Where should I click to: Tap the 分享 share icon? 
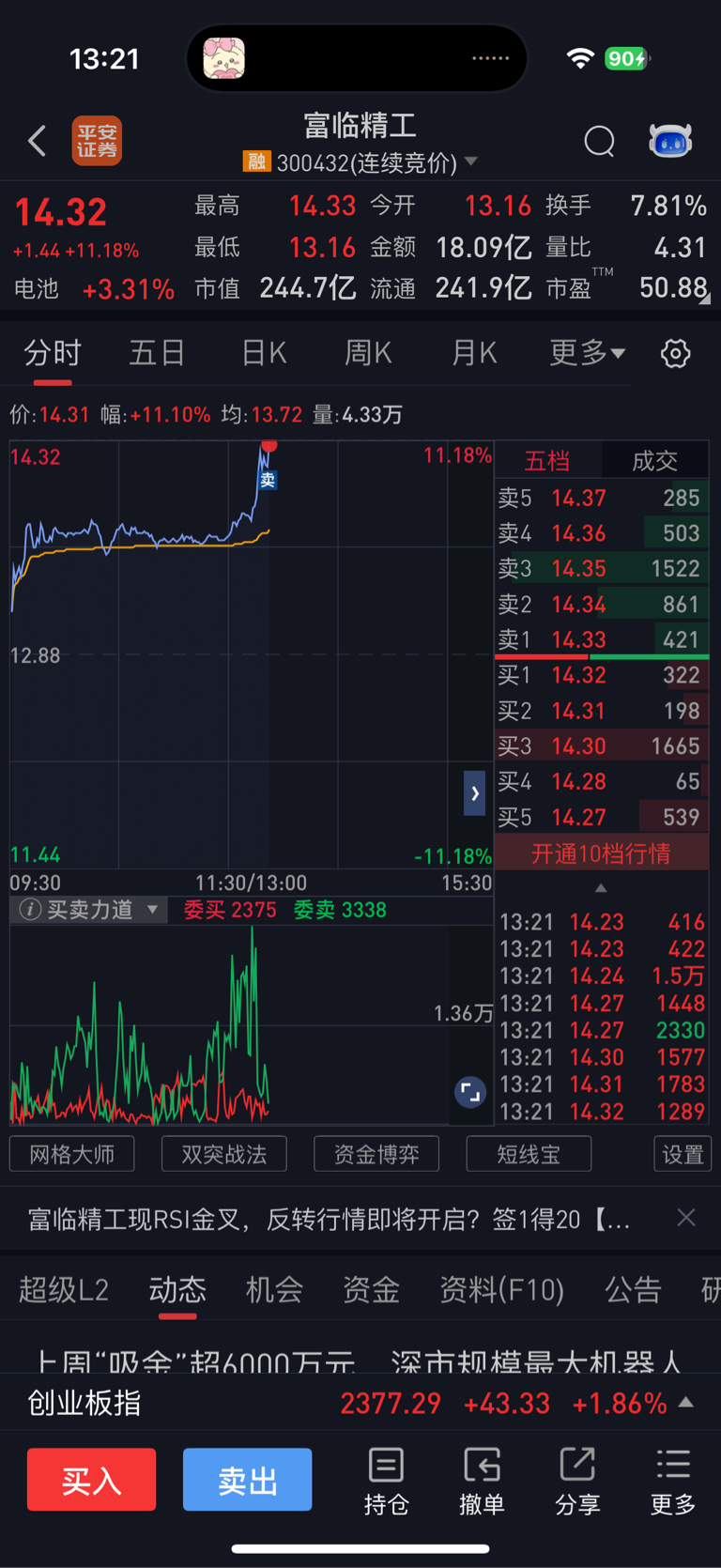pyautogui.click(x=577, y=1481)
